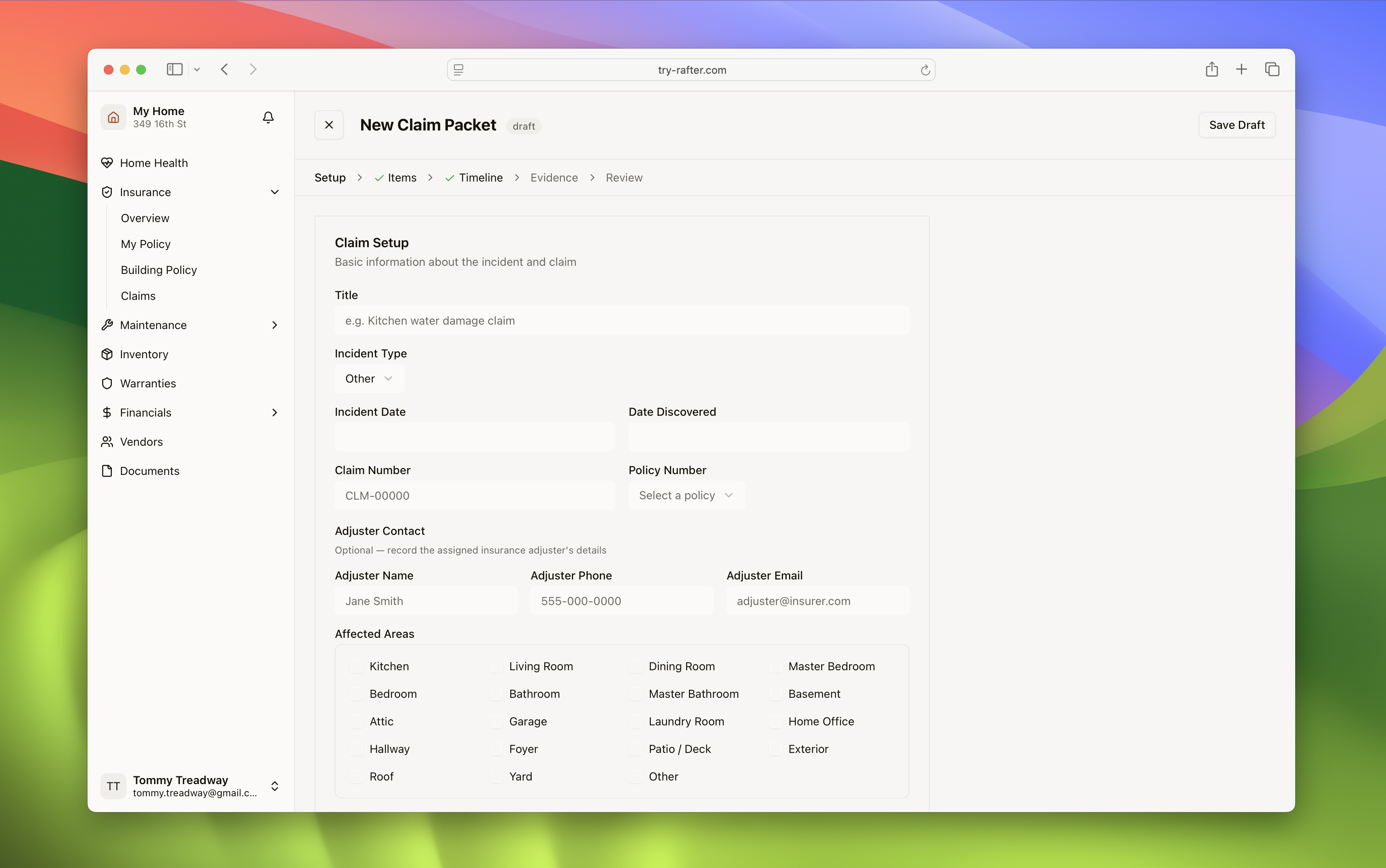Close the New Claim Packet form
The image size is (1386, 868).
click(x=329, y=124)
